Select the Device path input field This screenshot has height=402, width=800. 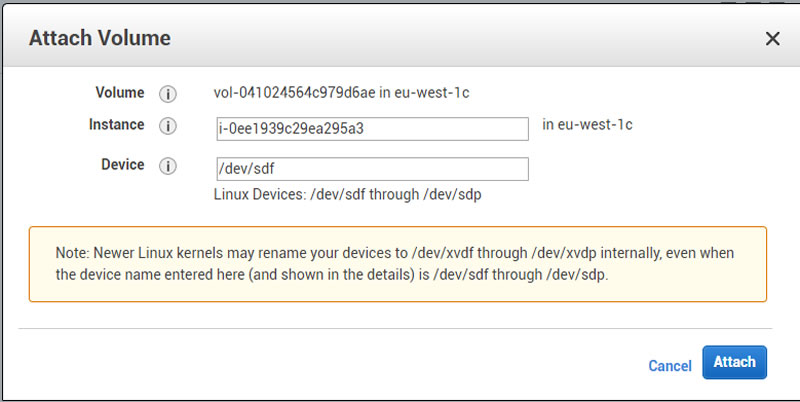tap(372, 169)
